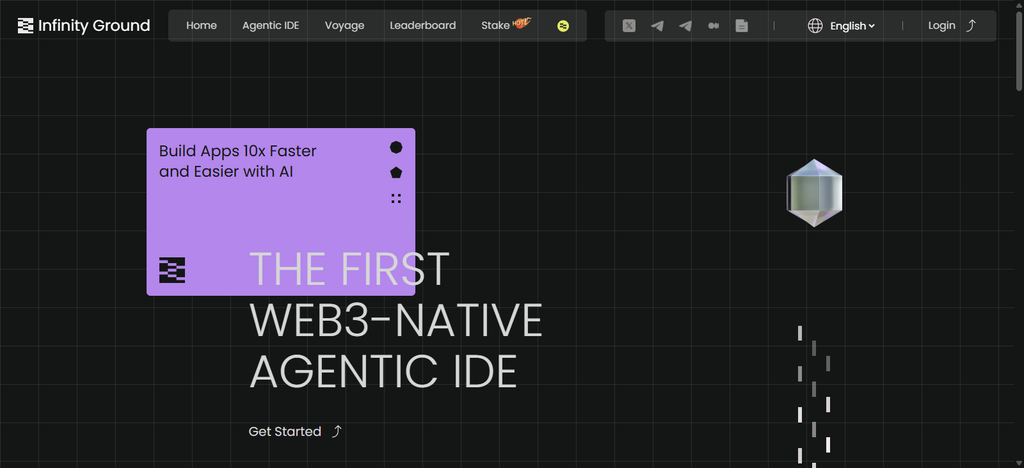The height and width of the screenshot is (468, 1024).
Task: Open the English language dropdown
Action: tap(852, 26)
